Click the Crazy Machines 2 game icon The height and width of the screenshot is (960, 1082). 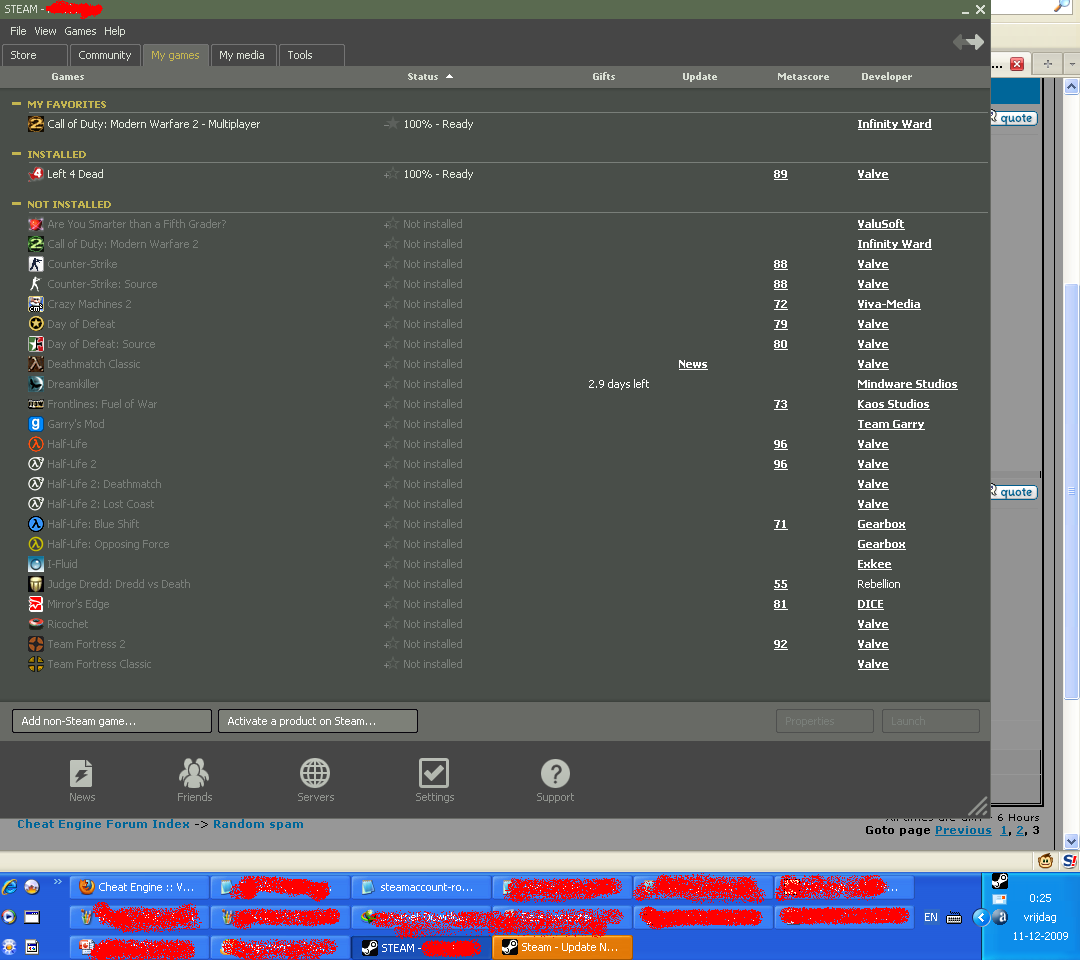(x=36, y=304)
